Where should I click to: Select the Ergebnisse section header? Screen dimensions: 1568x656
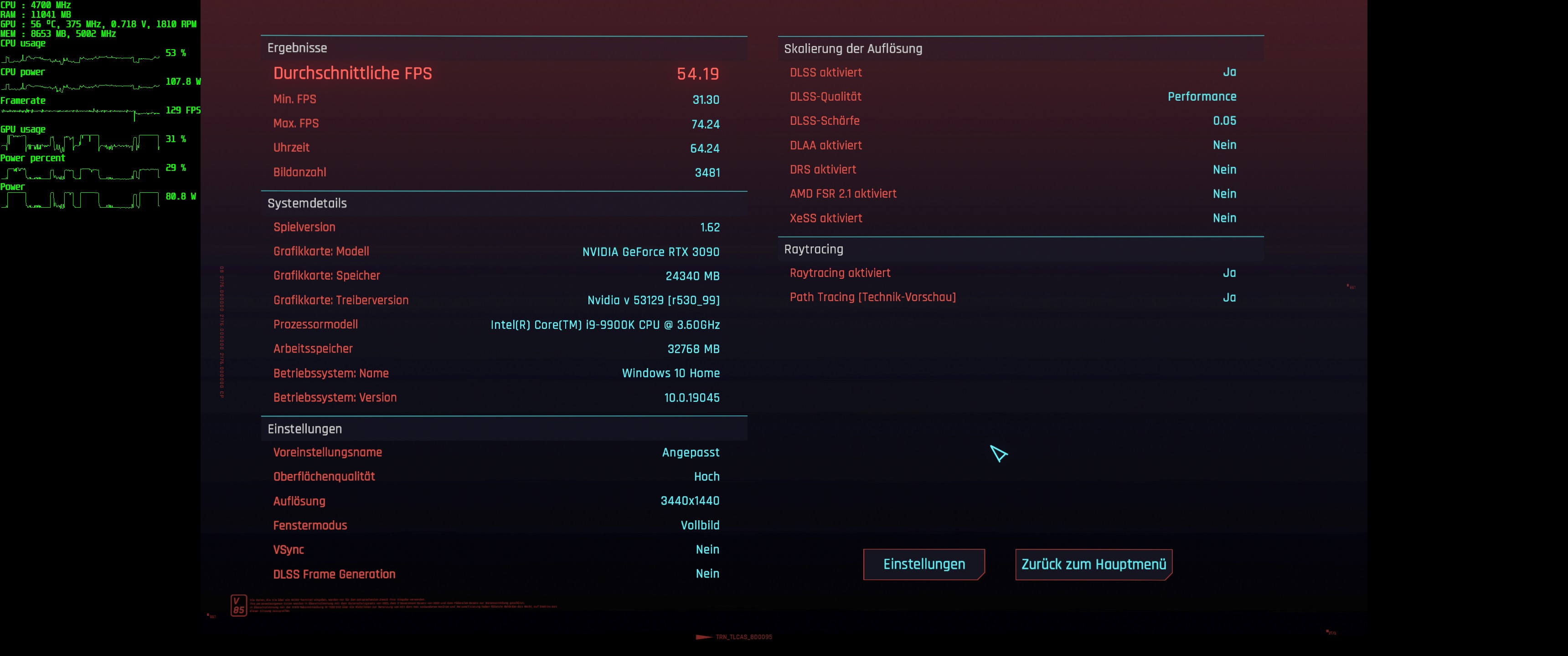(x=297, y=48)
